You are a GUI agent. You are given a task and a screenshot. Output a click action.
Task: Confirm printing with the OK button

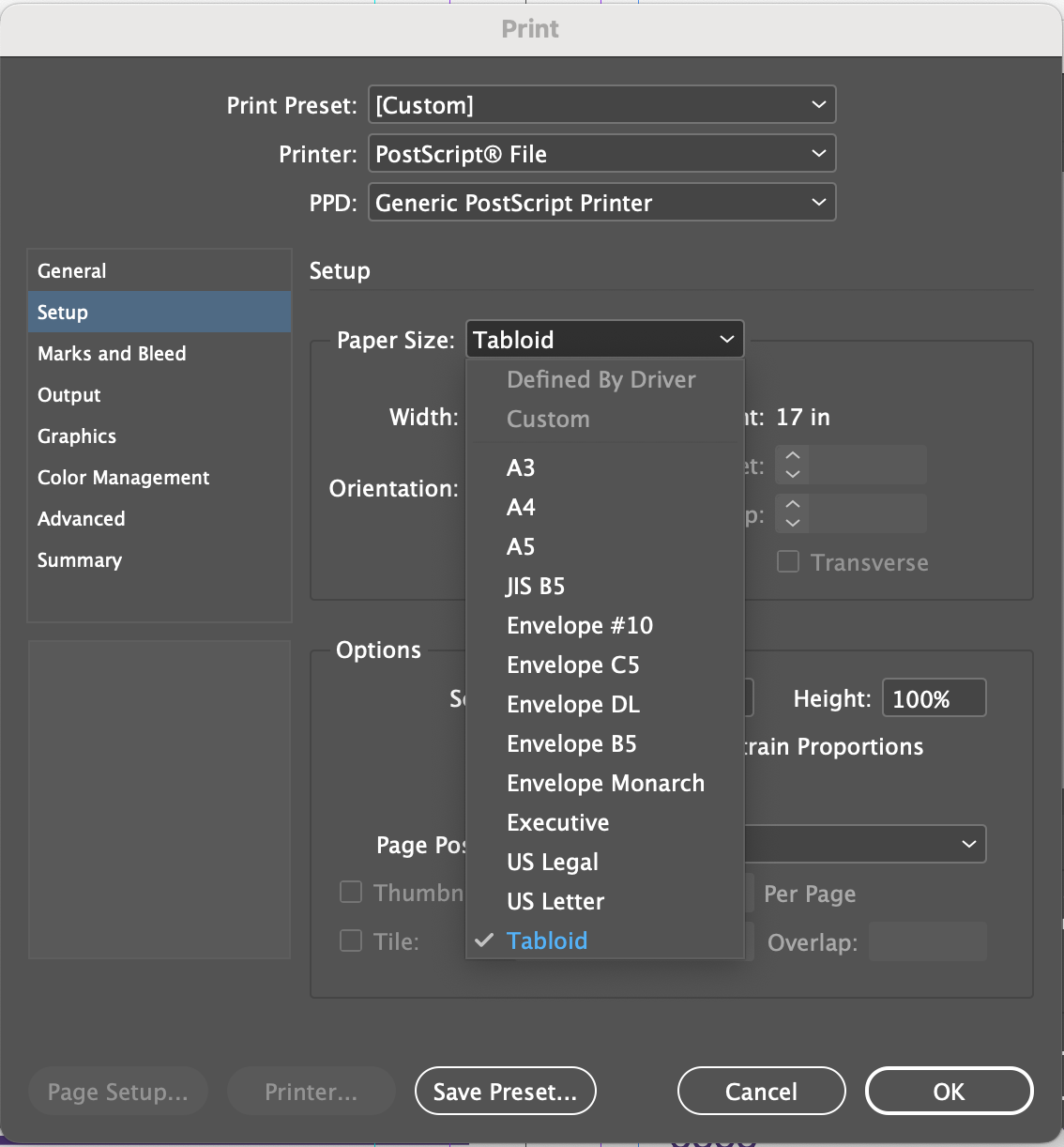click(x=949, y=1092)
